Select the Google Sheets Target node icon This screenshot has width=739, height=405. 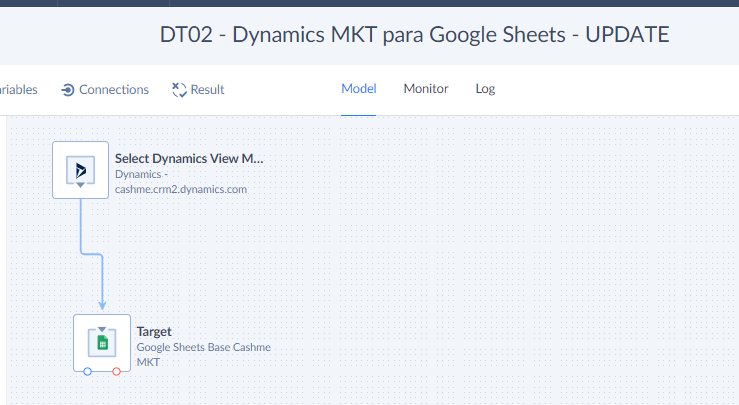coord(102,343)
